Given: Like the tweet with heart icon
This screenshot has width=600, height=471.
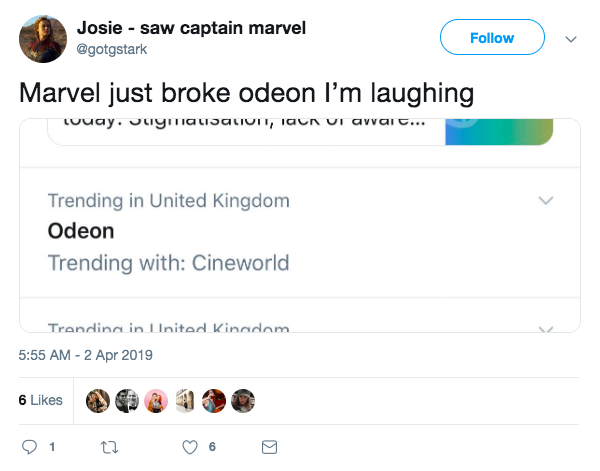Looking at the screenshot, I should click(x=189, y=446).
